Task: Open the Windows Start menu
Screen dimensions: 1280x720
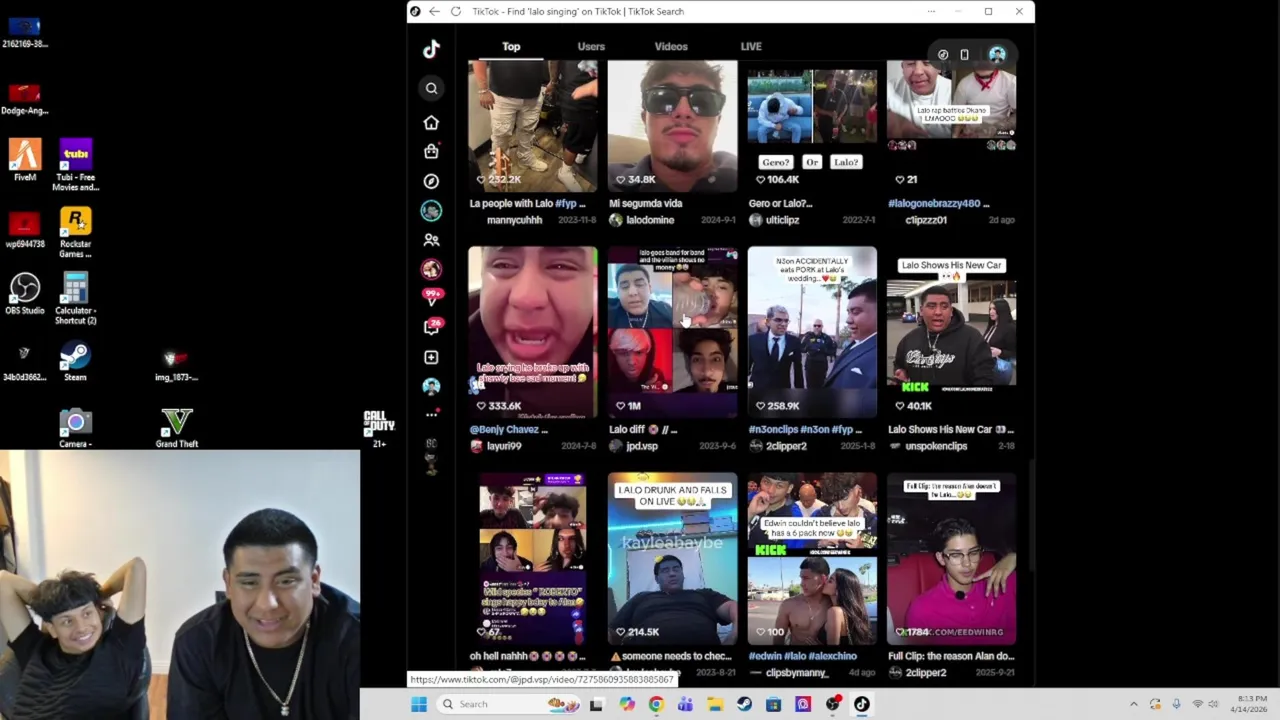Action: pos(419,704)
